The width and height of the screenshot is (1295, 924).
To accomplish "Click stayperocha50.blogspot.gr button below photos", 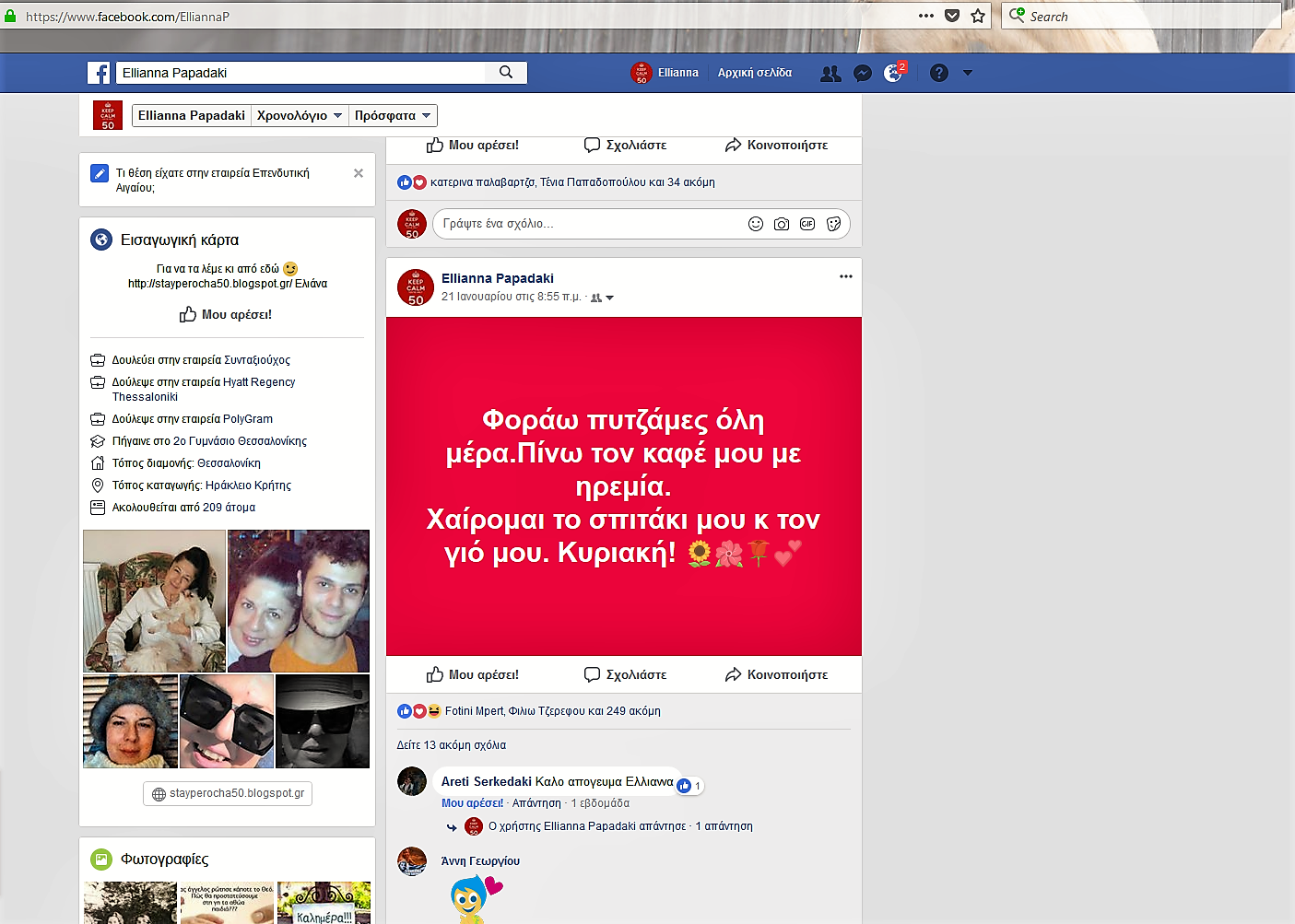I will [x=228, y=793].
